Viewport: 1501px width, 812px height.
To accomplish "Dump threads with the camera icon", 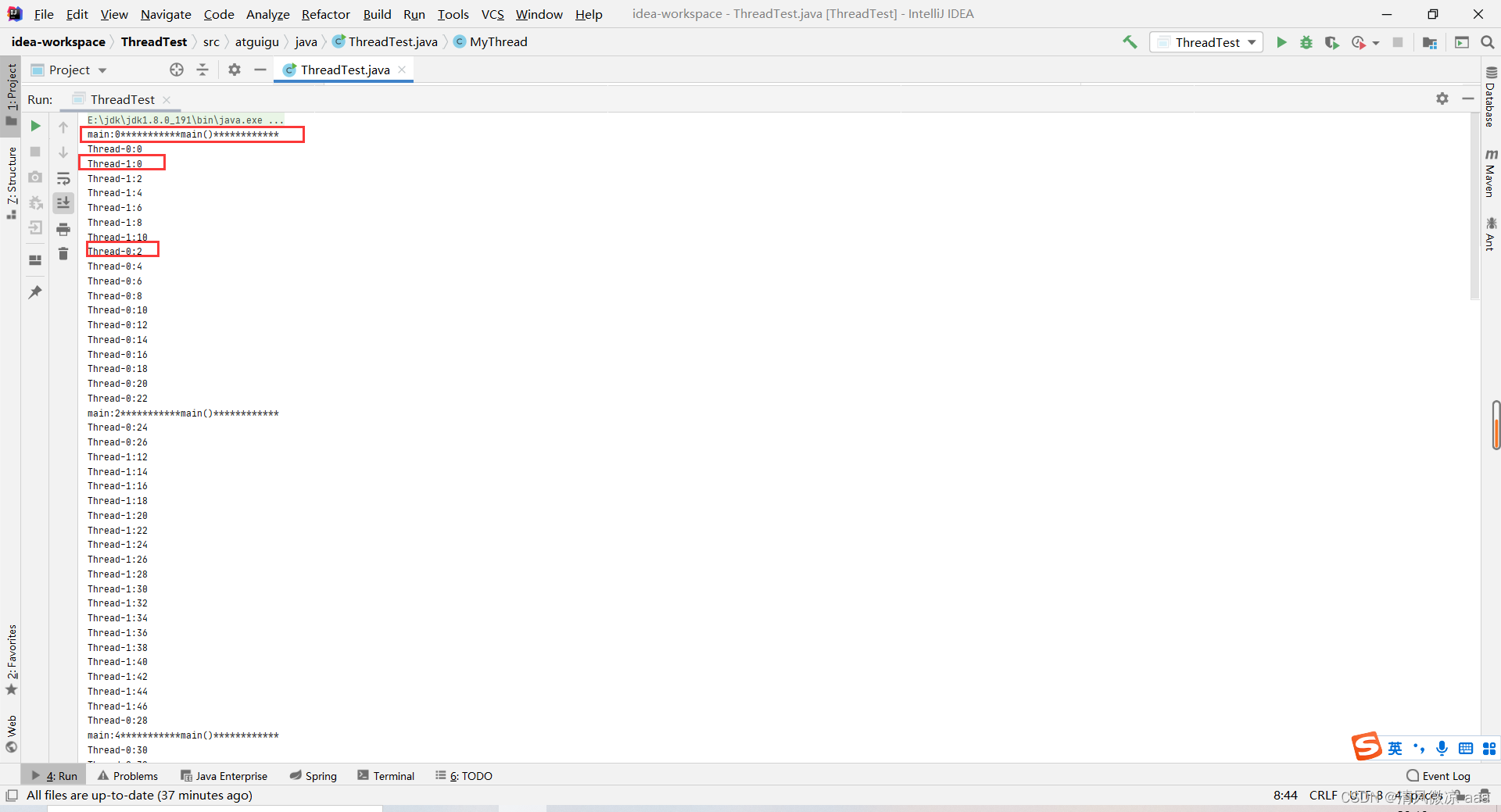I will 35,177.
